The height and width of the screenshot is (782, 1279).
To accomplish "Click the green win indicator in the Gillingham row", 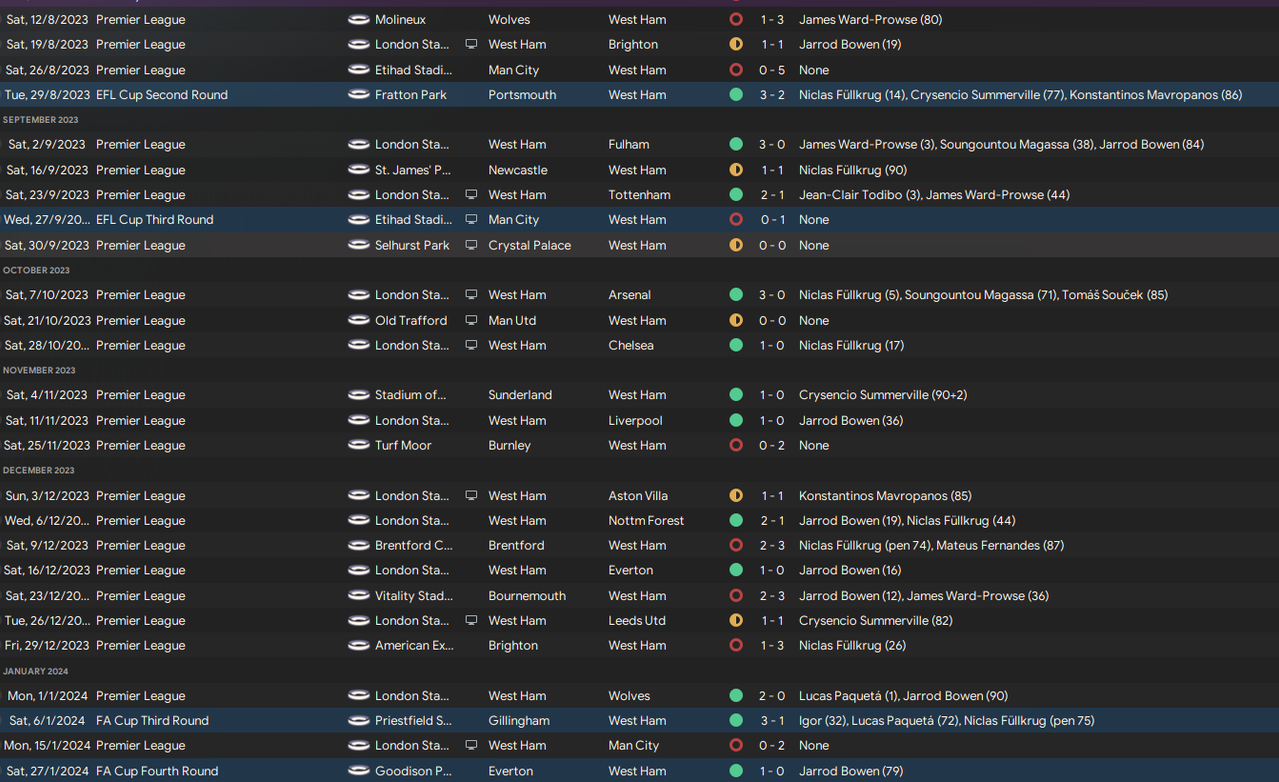I will 736,721.
